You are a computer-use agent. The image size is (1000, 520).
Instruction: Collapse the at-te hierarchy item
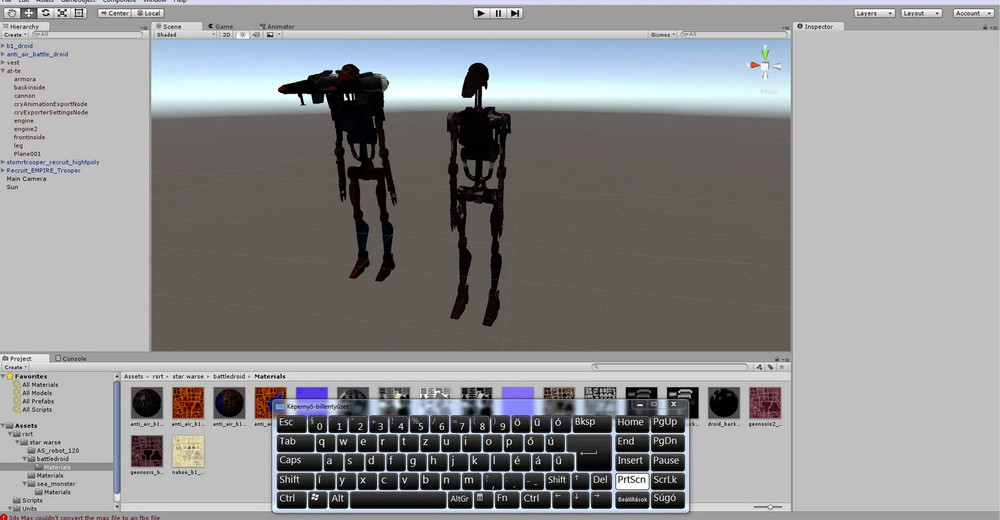(3, 71)
